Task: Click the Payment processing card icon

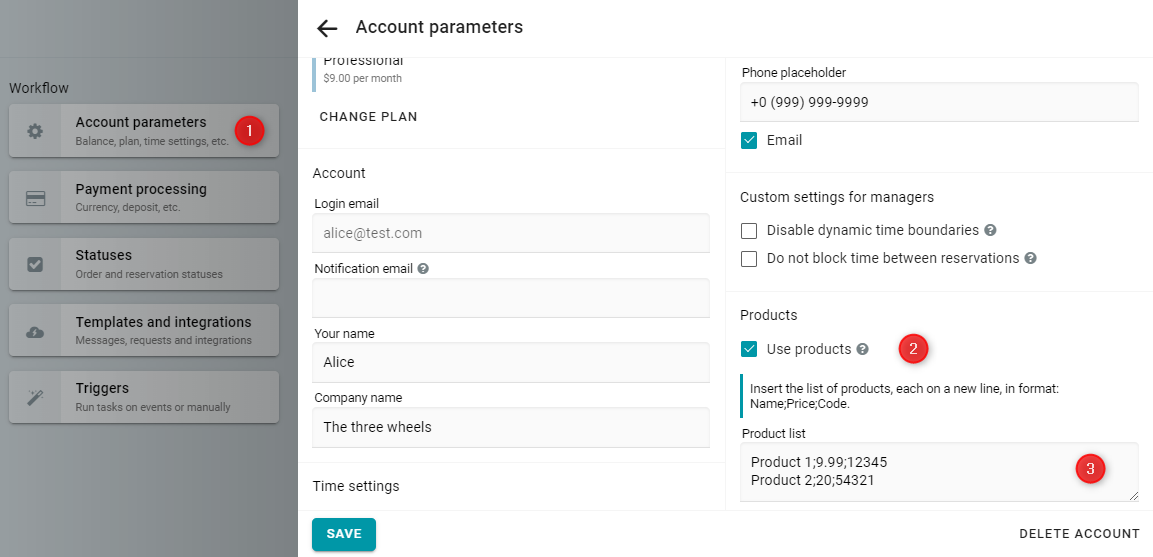Action: 35,198
